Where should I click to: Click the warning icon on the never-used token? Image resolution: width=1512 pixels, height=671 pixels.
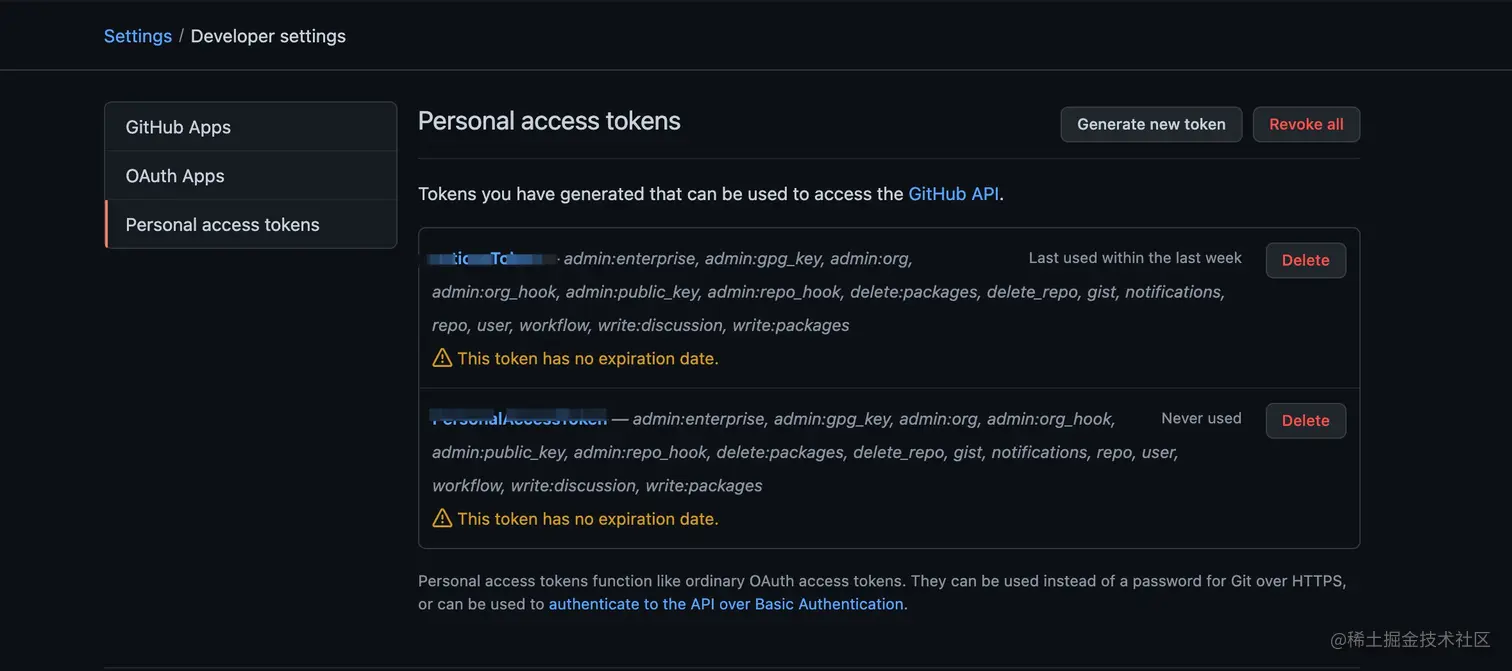(442, 518)
